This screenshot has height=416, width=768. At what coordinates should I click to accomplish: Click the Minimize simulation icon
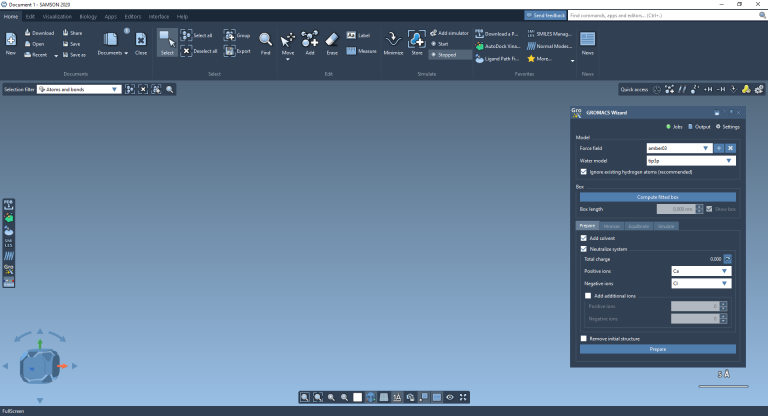click(x=393, y=41)
